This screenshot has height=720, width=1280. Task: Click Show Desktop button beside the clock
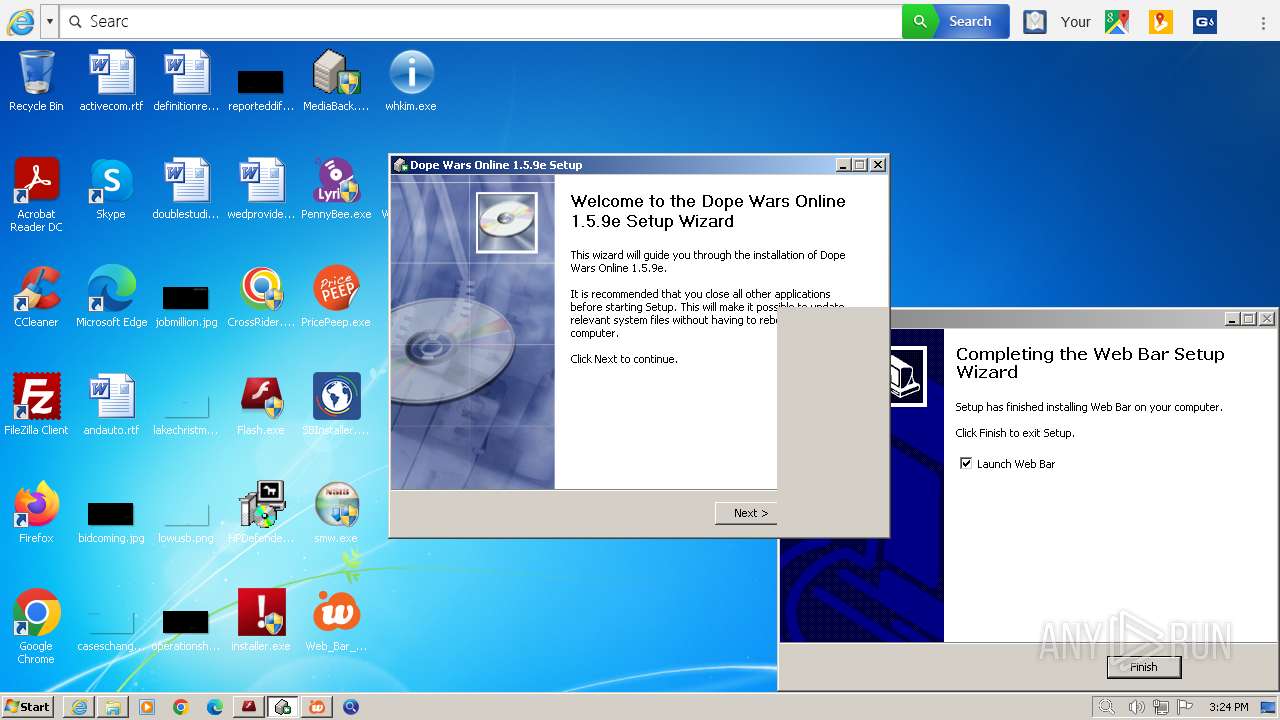pyautogui.click(x=1268, y=707)
